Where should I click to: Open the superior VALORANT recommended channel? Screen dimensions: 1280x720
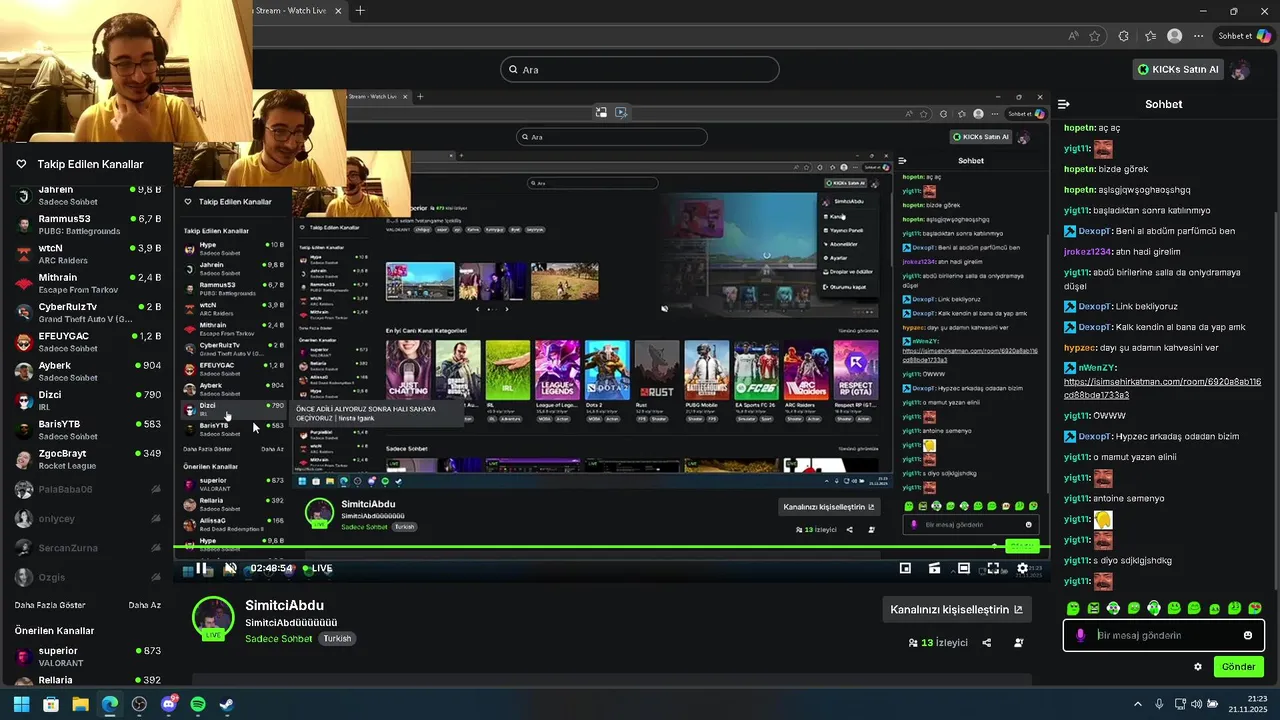pos(88,656)
